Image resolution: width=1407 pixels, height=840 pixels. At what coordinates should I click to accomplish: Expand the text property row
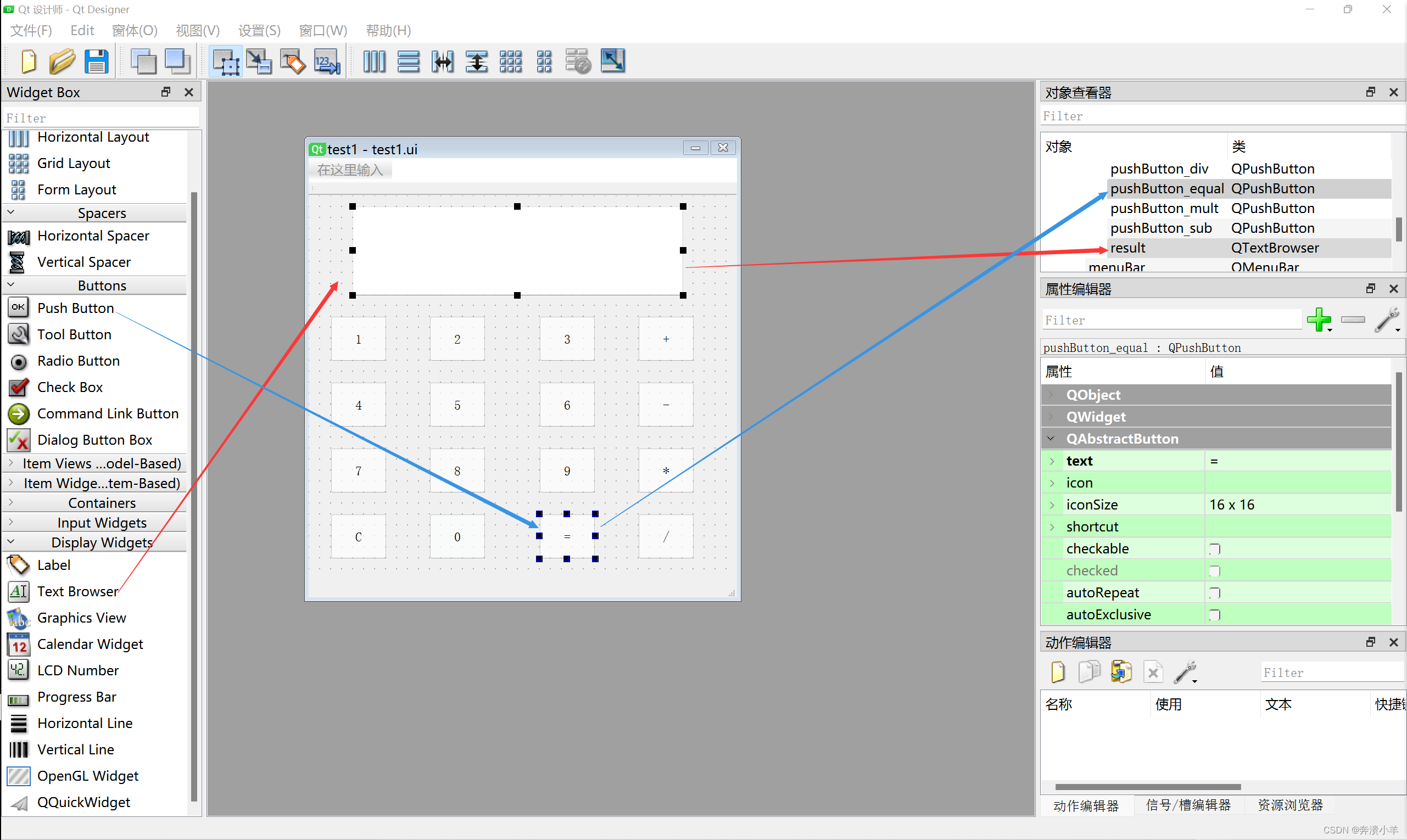(x=1052, y=461)
